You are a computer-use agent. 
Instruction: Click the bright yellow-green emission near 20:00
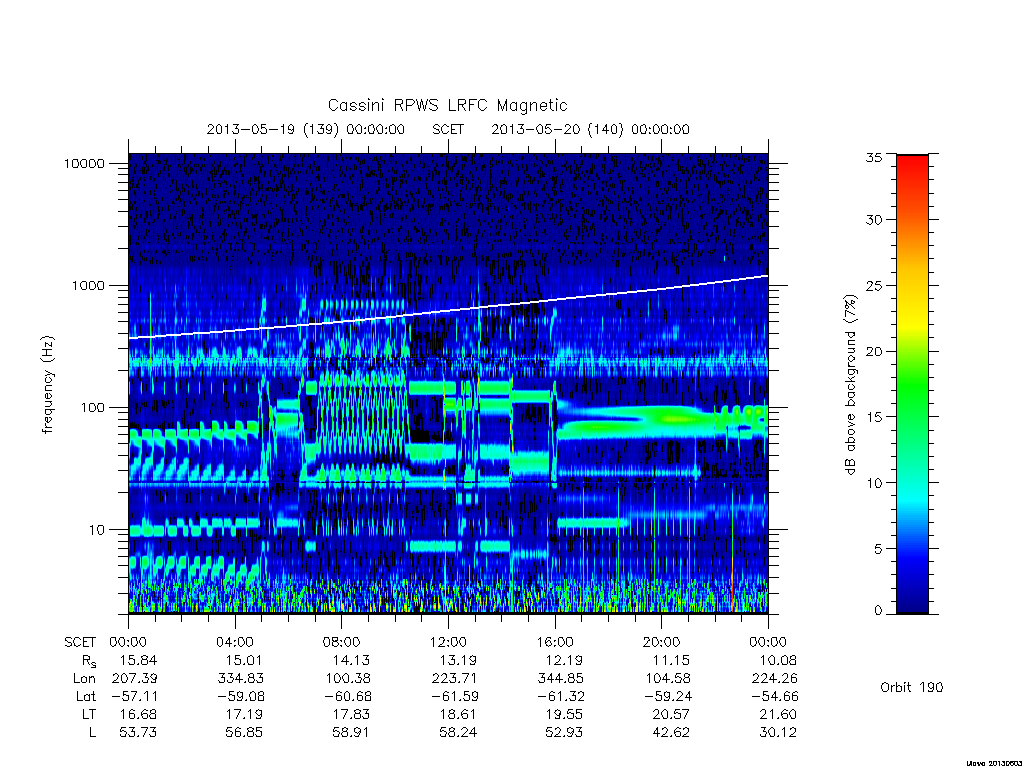pyautogui.click(x=673, y=417)
